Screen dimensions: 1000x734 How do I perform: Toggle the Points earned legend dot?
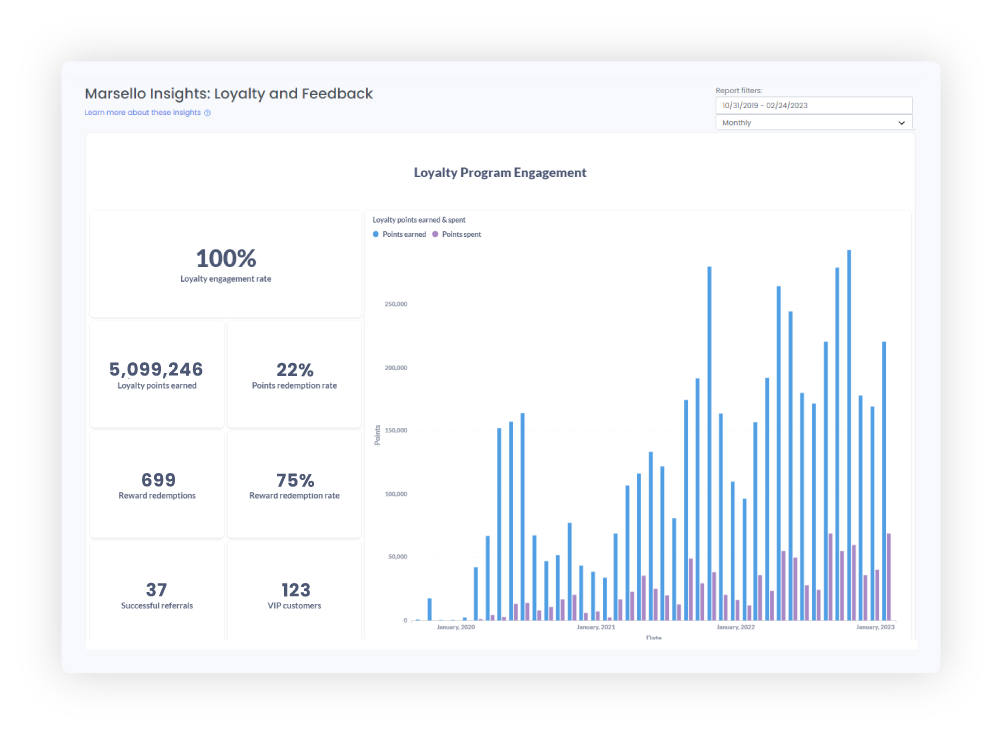[x=376, y=234]
